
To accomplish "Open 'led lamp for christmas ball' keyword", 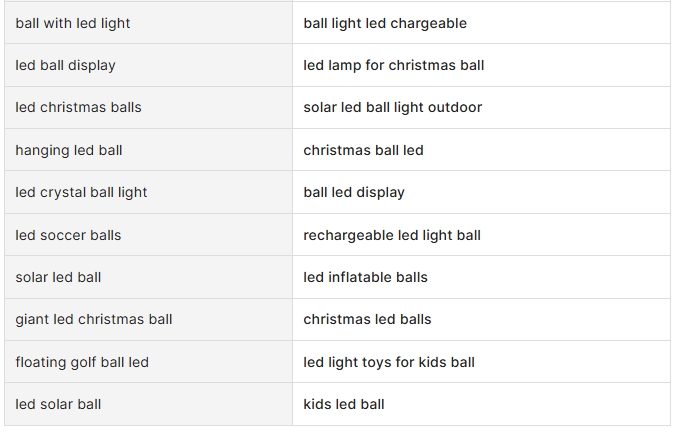I will coord(393,65).
